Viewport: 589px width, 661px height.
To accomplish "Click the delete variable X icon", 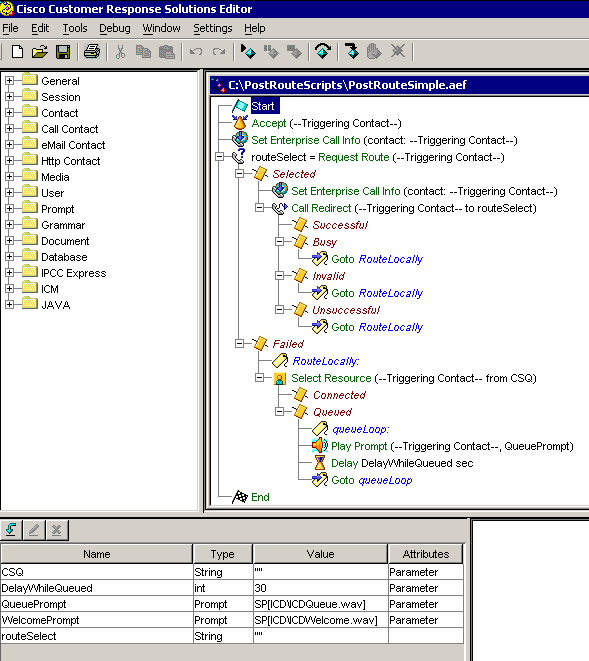I will pos(56,529).
